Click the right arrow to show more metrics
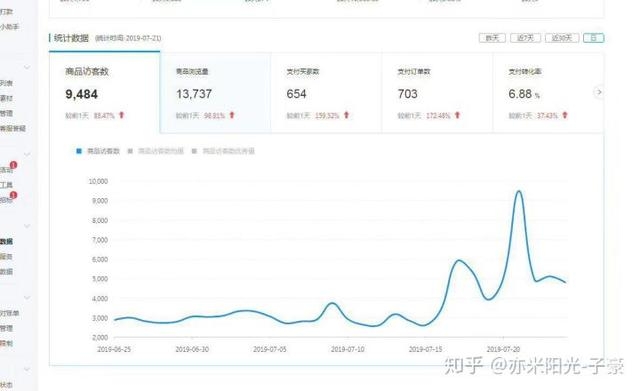The height and width of the screenshot is (391, 640). (599, 92)
